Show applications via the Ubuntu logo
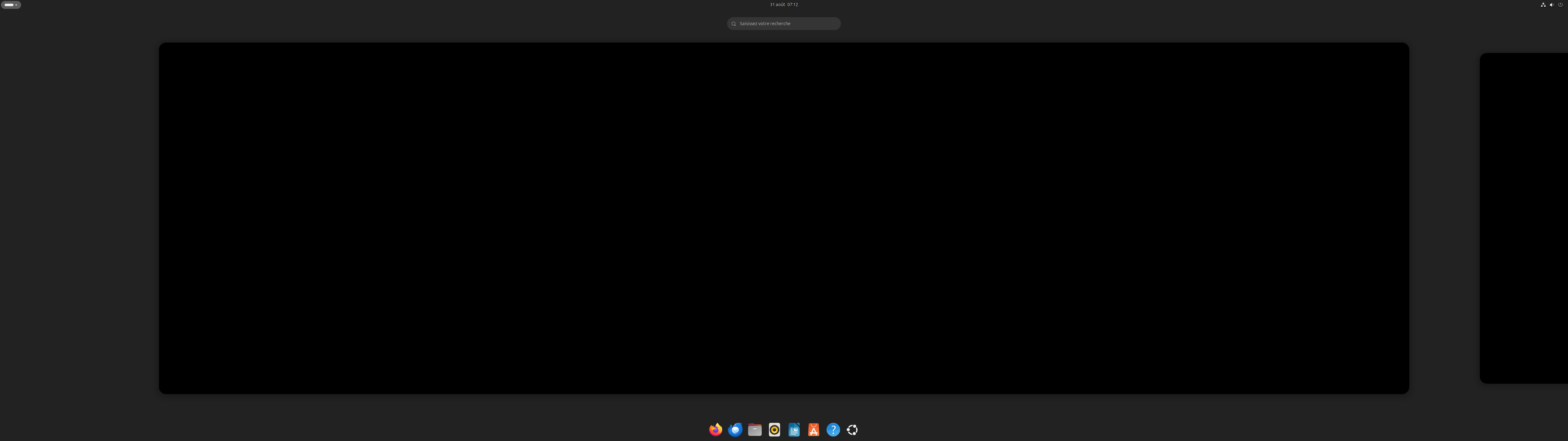 point(852,430)
